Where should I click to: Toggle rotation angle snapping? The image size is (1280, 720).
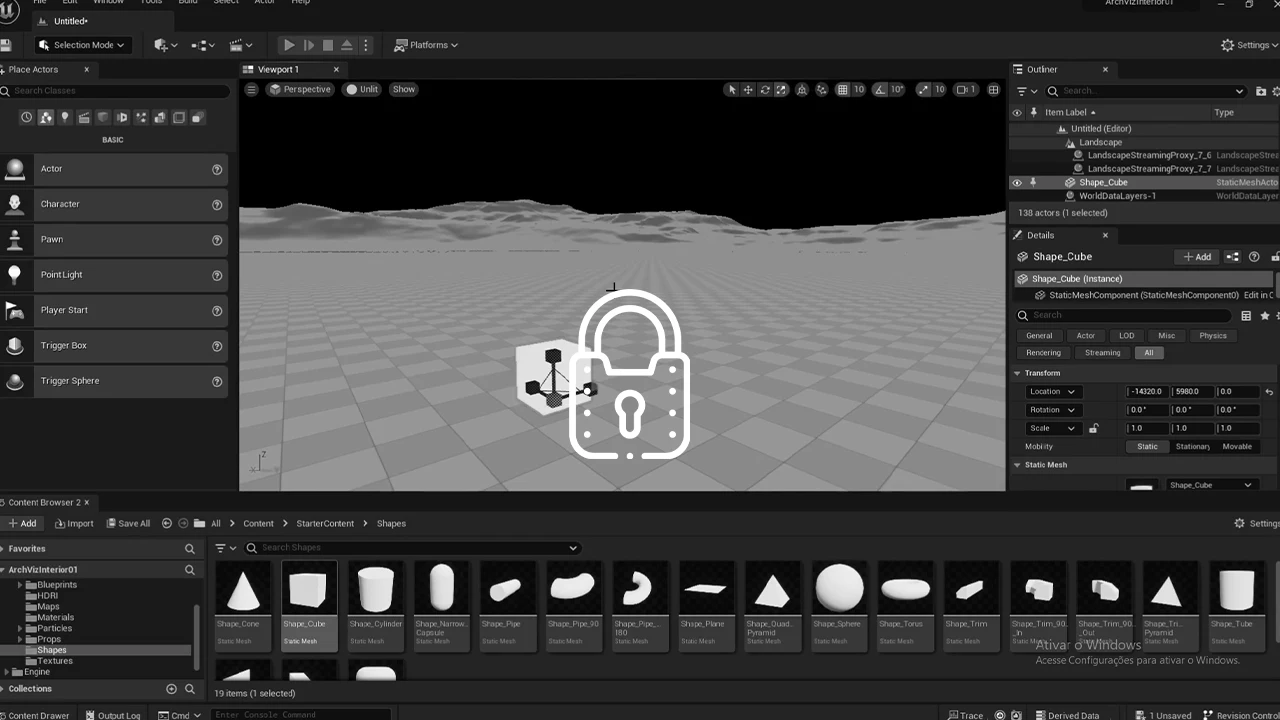pos(880,90)
